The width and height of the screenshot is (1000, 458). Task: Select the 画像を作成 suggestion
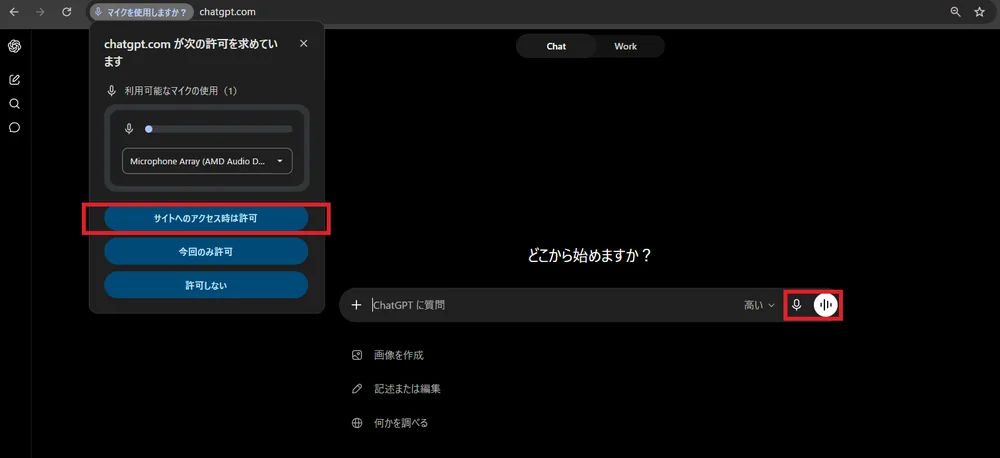[x=388, y=355]
